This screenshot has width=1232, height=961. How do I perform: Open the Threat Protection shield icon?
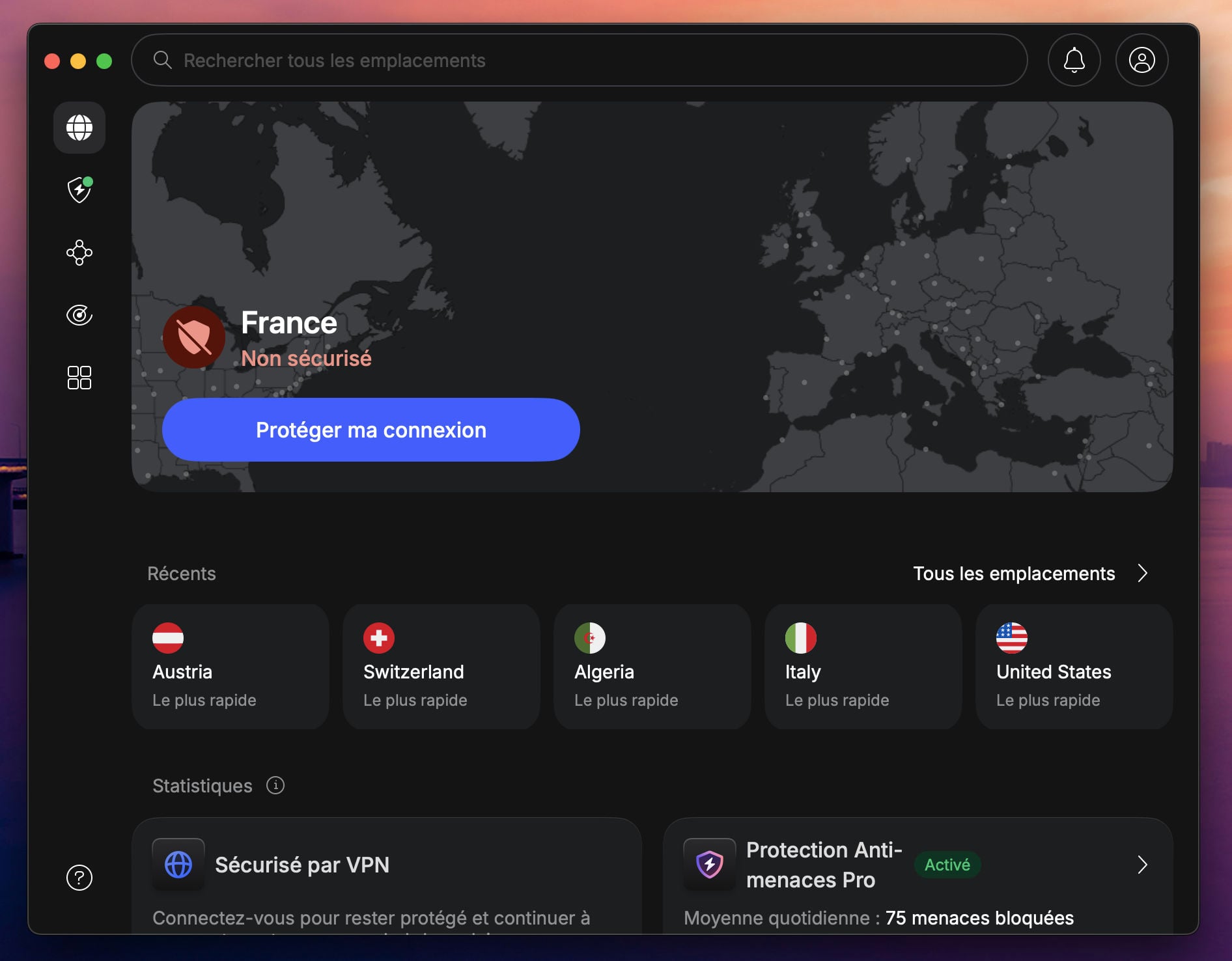[x=79, y=190]
